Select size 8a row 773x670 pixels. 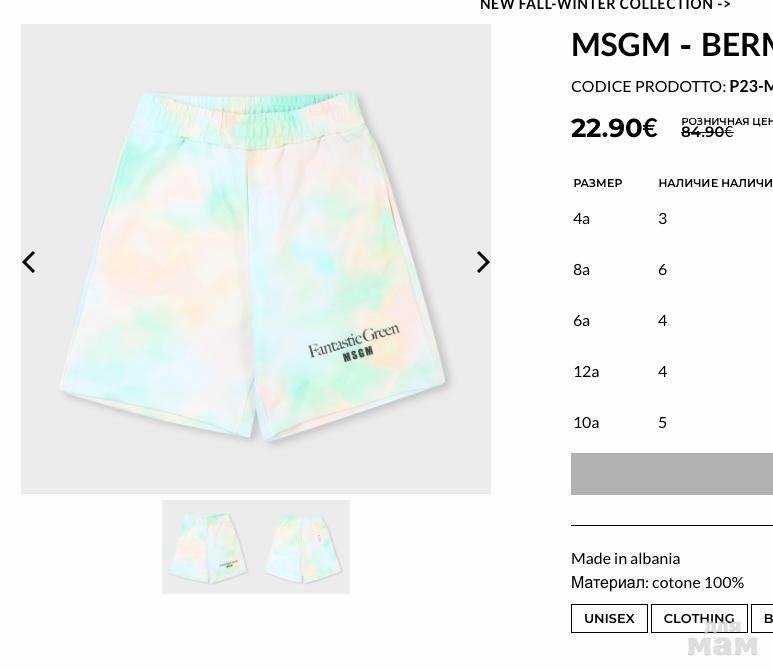[x=672, y=270]
